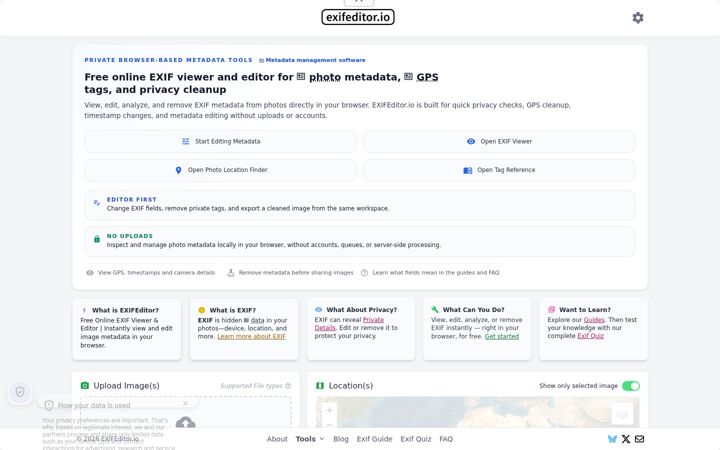
Task: Click the upload cloud icon
Action: point(186,423)
